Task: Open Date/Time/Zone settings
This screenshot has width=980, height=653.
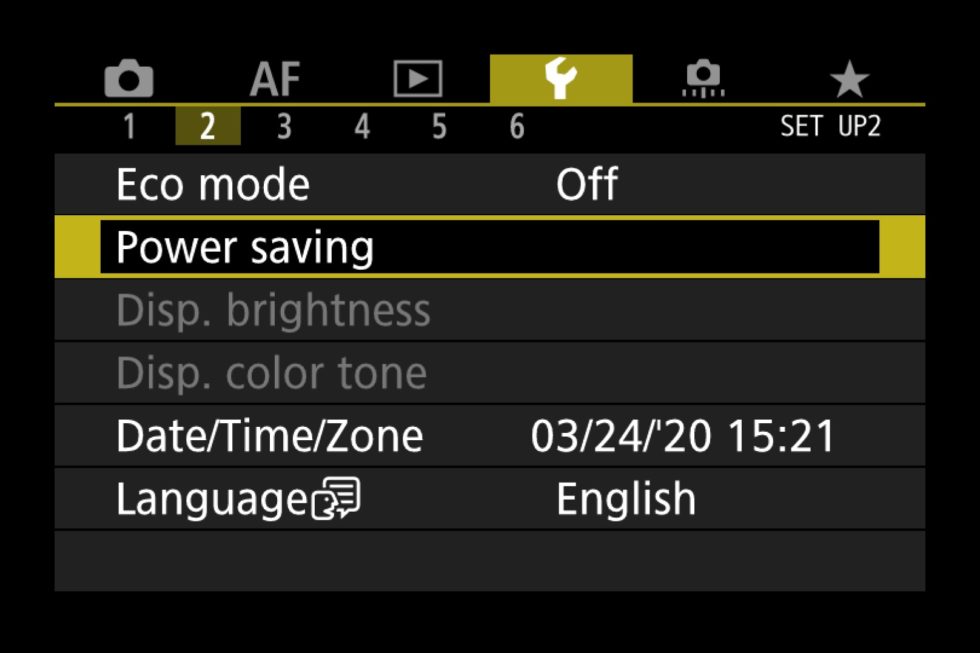Action: tap(489, 436)
